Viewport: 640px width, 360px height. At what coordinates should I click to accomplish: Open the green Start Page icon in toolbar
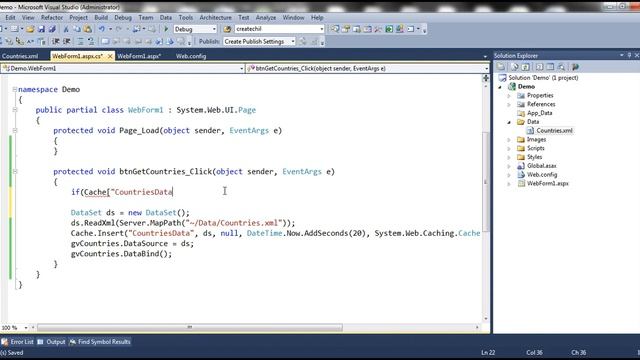pos(389,29)
